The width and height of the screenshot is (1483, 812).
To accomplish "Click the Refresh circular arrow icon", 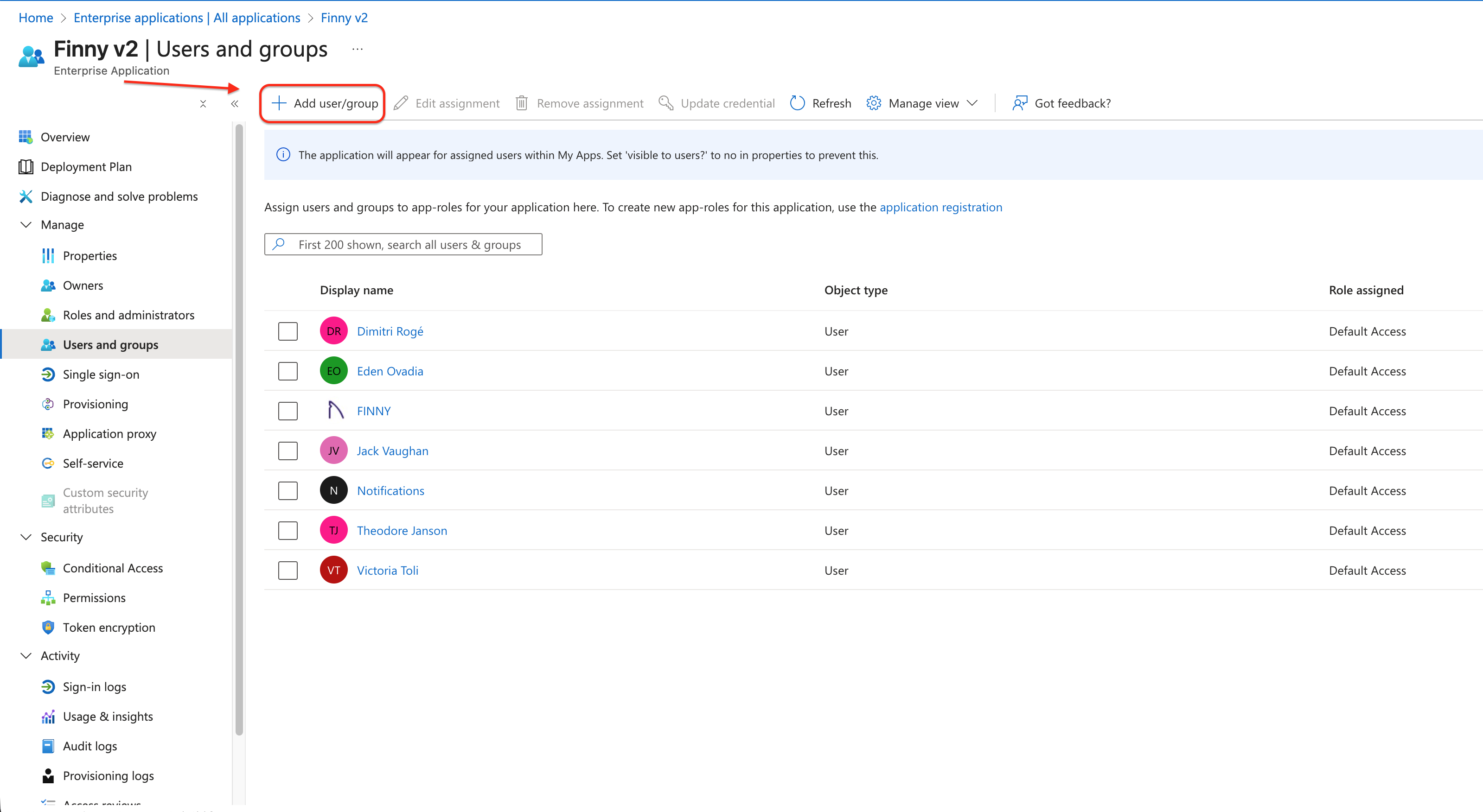I will click(797, 103).
